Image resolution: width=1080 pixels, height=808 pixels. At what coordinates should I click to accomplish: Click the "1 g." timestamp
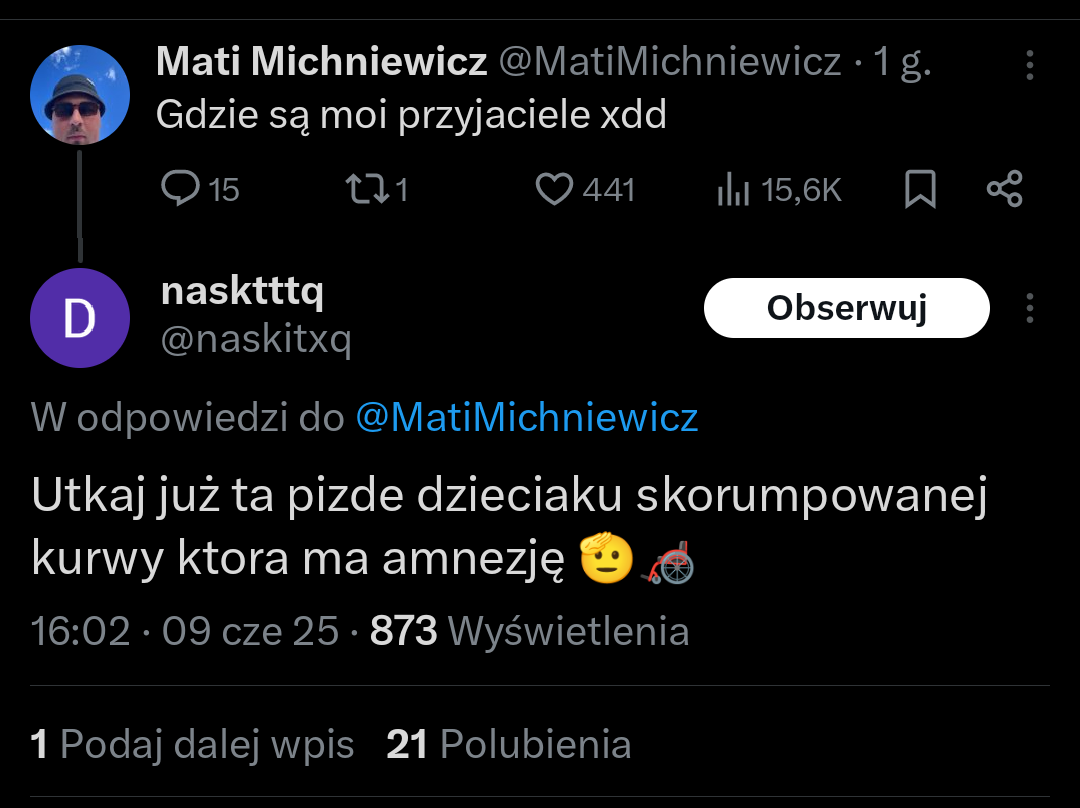[902, 63]
